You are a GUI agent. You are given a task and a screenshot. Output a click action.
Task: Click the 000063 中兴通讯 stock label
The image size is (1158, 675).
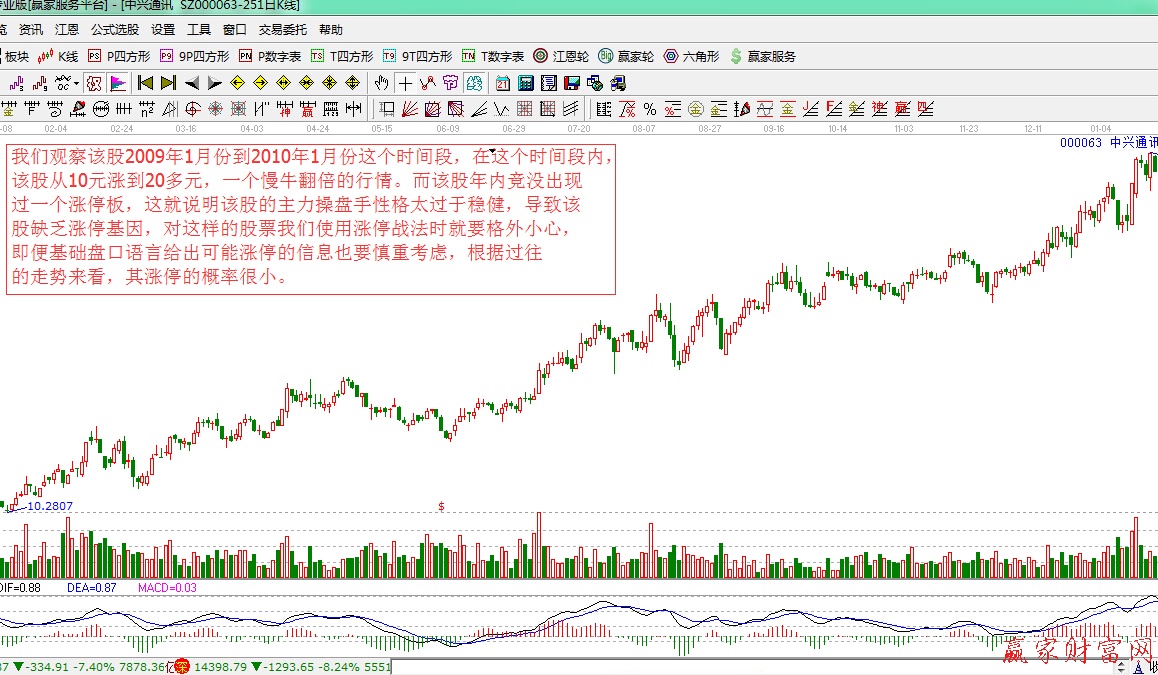click(x=1106, y=143)
